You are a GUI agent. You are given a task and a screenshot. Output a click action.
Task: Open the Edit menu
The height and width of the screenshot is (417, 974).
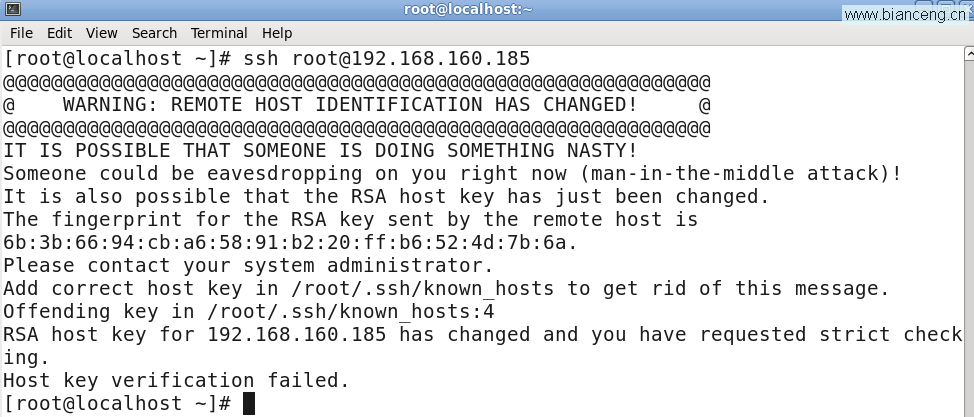60,33
